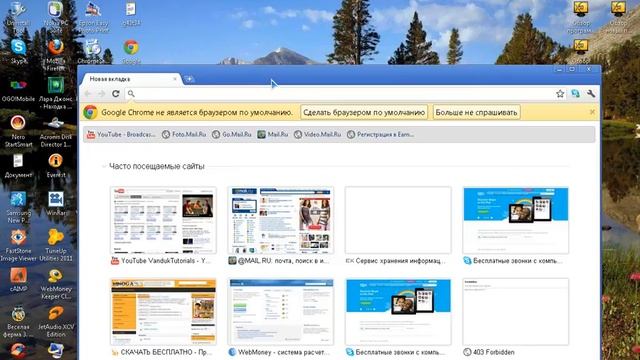
Task: Click Сделать браузером по умолчанию button
Action: pyautogui.click(x=364, y=112)
